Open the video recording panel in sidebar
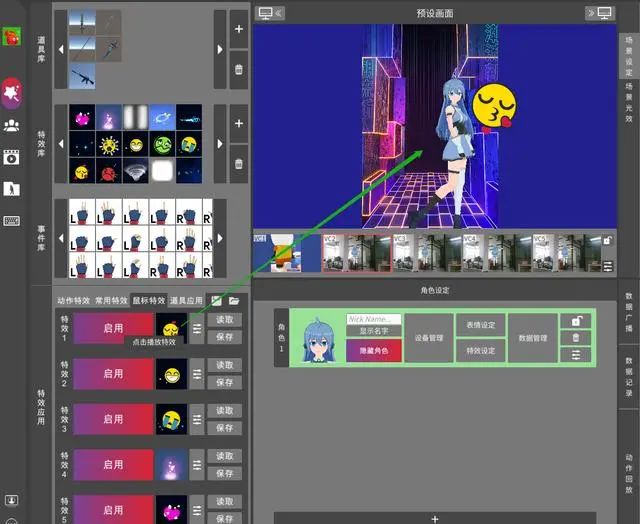Image resolution: width=640 pixels, height=524 pixels. coord(11,157)
